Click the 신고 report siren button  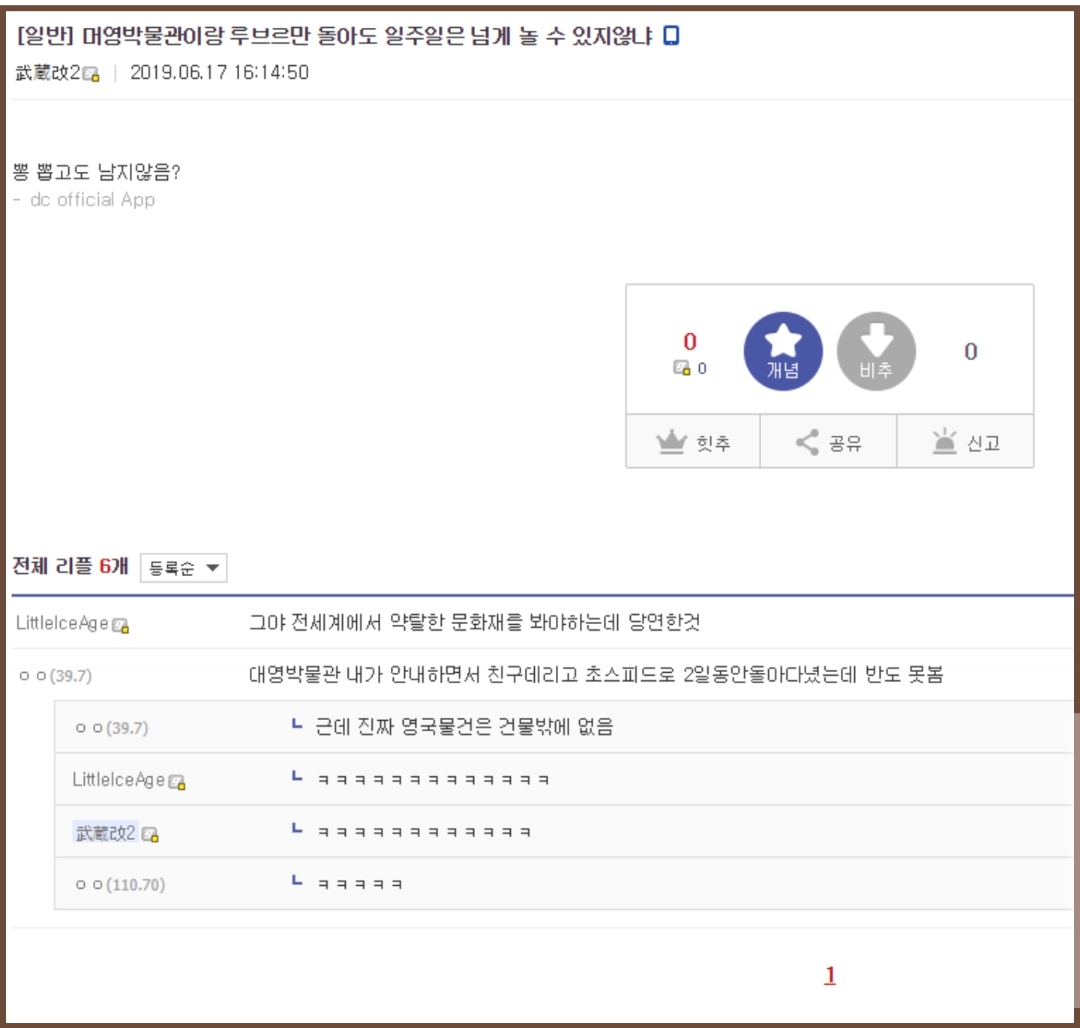point(965,442)
